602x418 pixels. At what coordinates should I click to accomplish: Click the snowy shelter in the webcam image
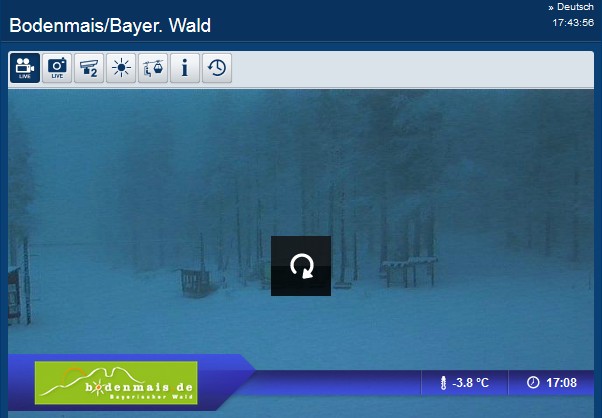pos(409,272)
